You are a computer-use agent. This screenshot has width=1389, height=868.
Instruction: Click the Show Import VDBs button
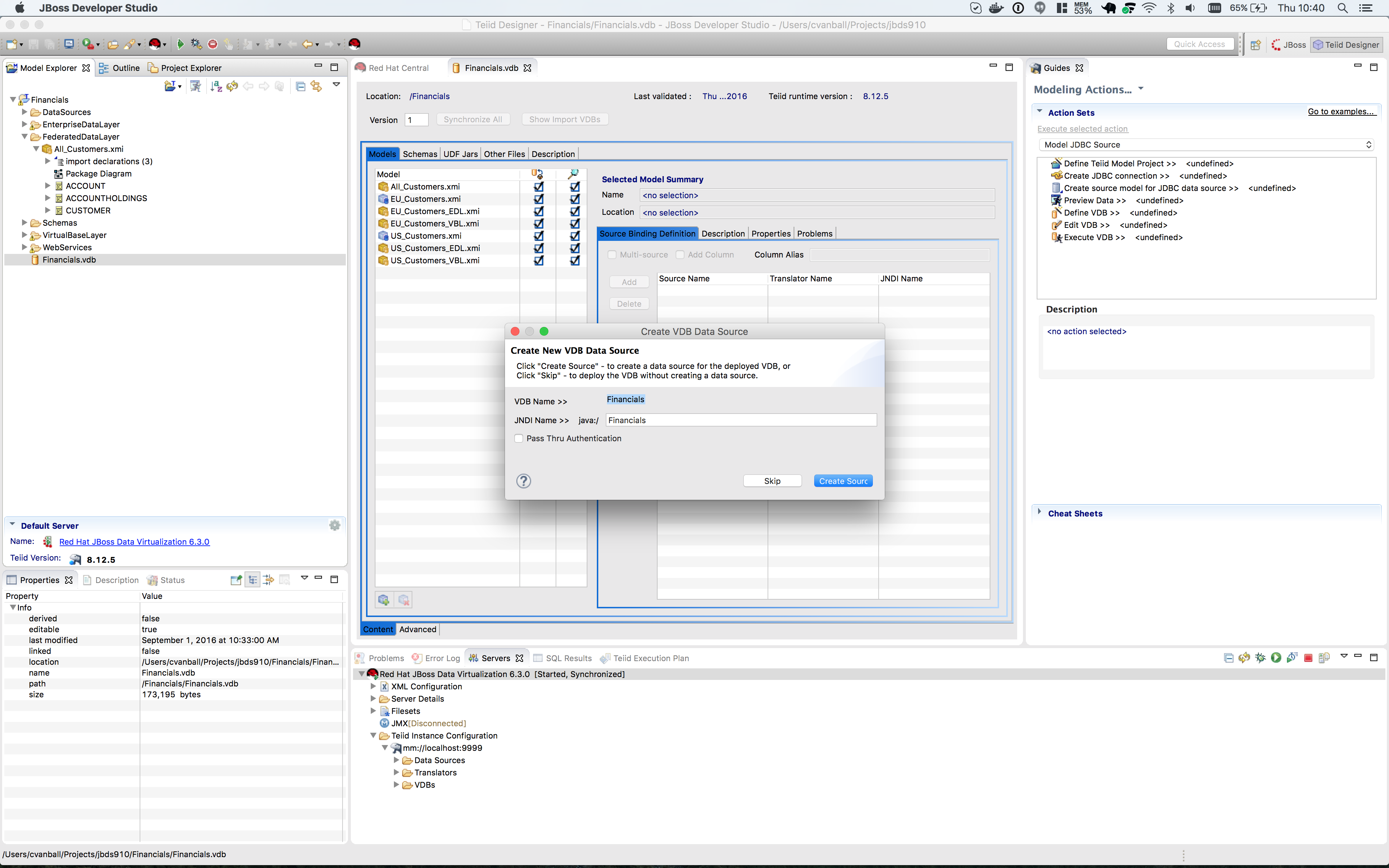pos(564,119)
